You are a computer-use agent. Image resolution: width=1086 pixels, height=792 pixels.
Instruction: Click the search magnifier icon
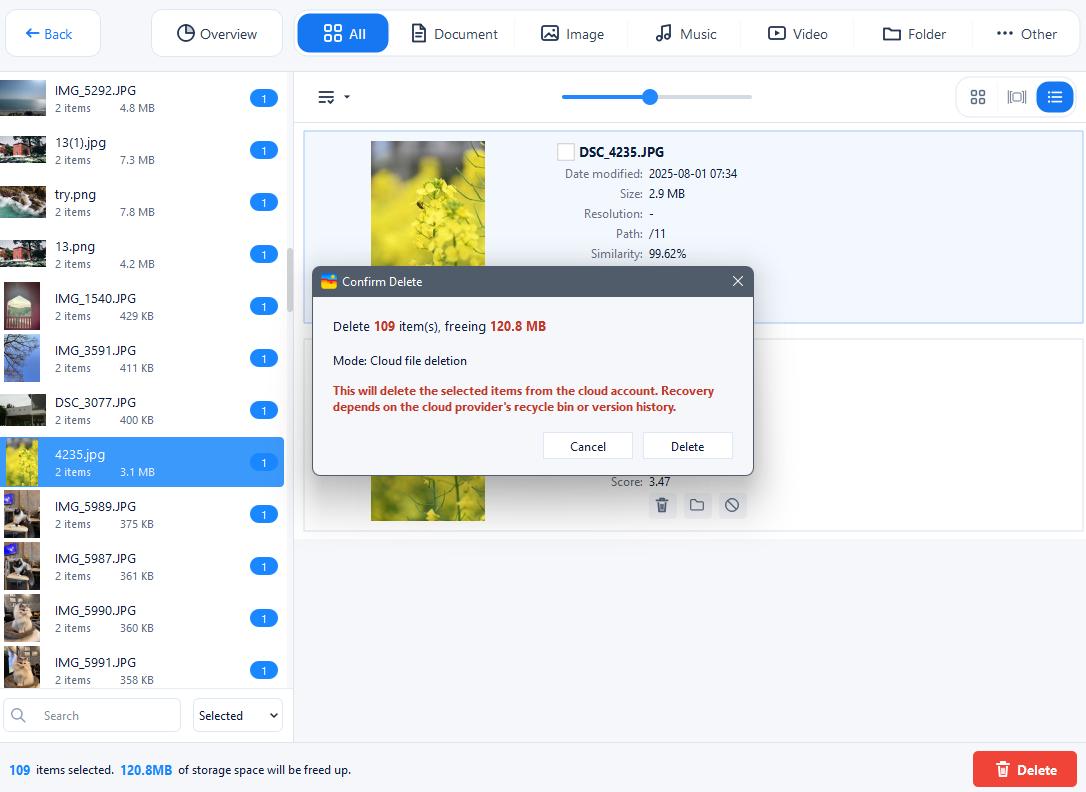[19, 715]
